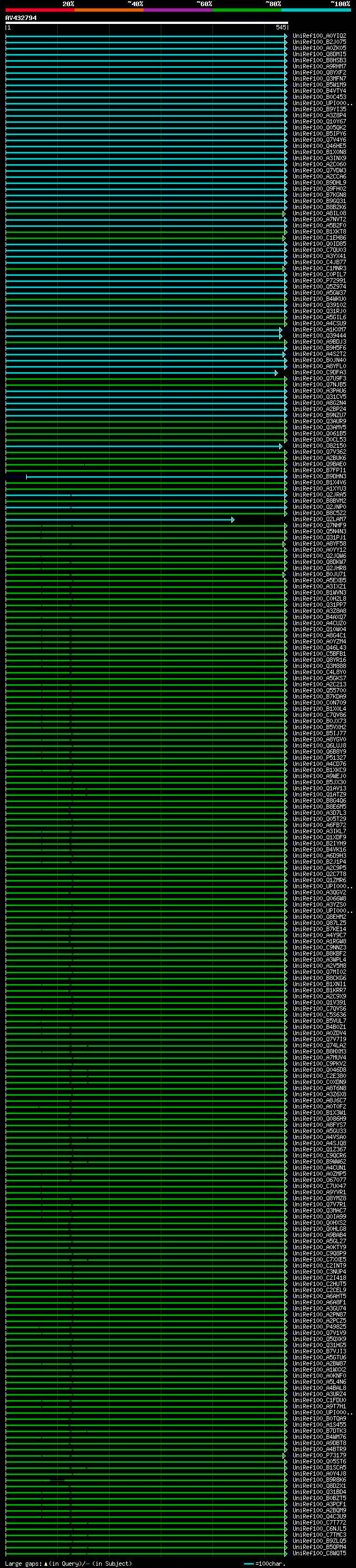Select hit label UniRef100_B1XKT8

[319, 232]
